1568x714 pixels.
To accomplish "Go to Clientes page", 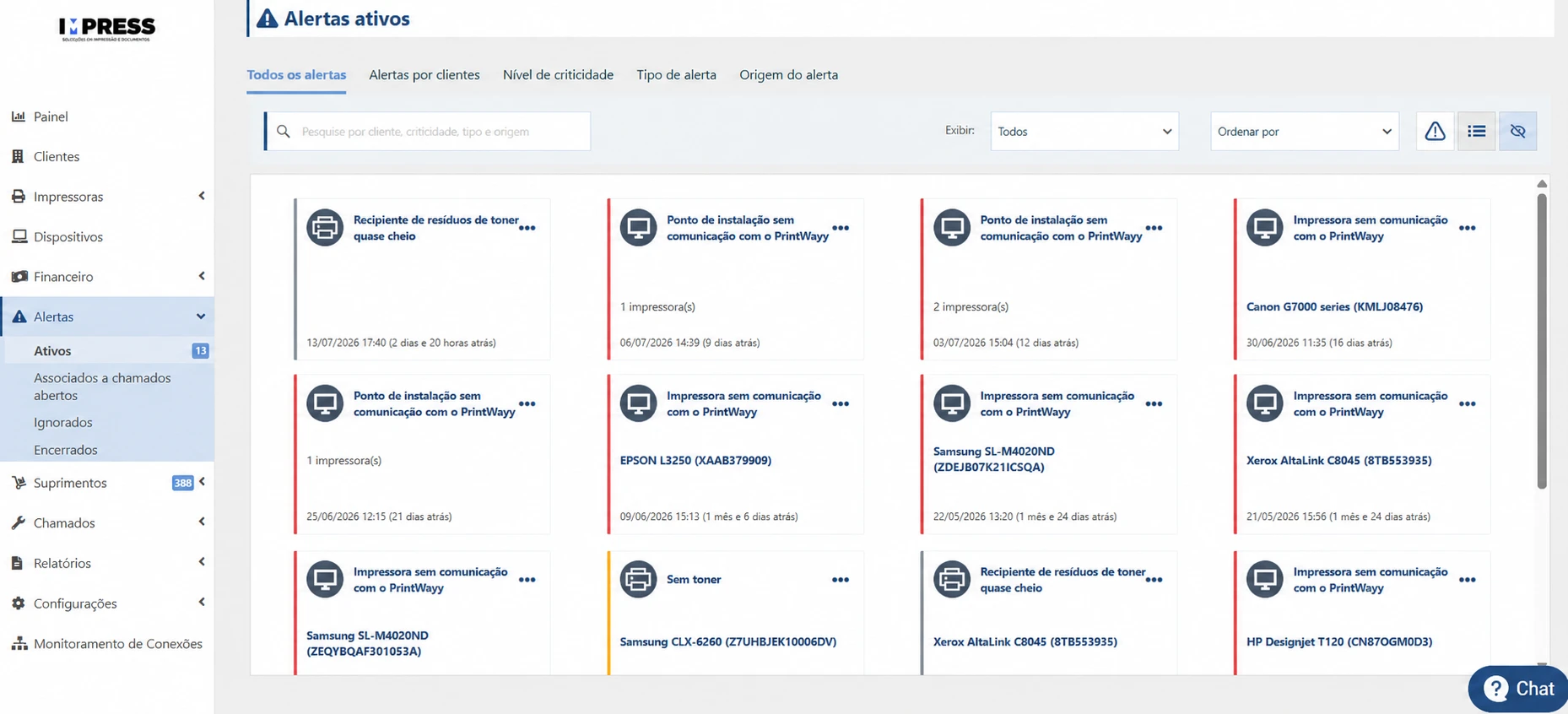I will click(57, 156).
